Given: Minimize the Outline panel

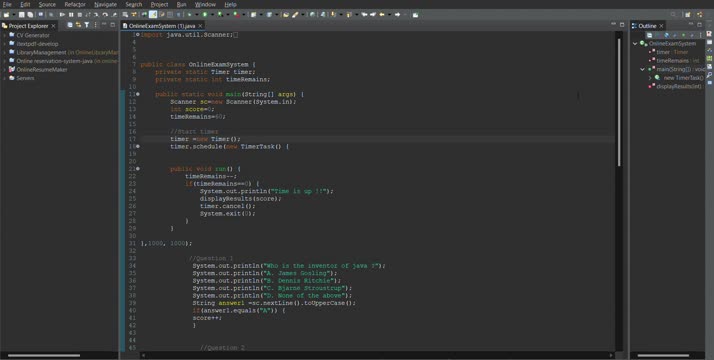Looking at the screenshot, I should pos(691,24).
